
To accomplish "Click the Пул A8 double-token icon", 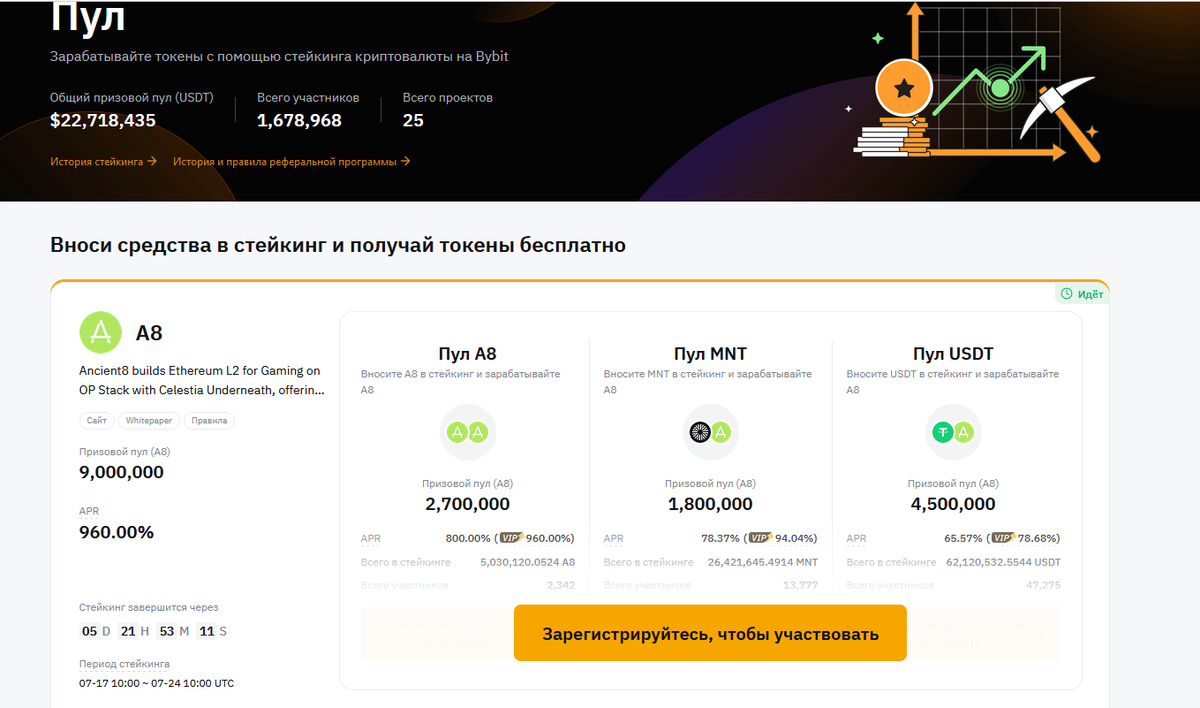I will click(467, 432).
